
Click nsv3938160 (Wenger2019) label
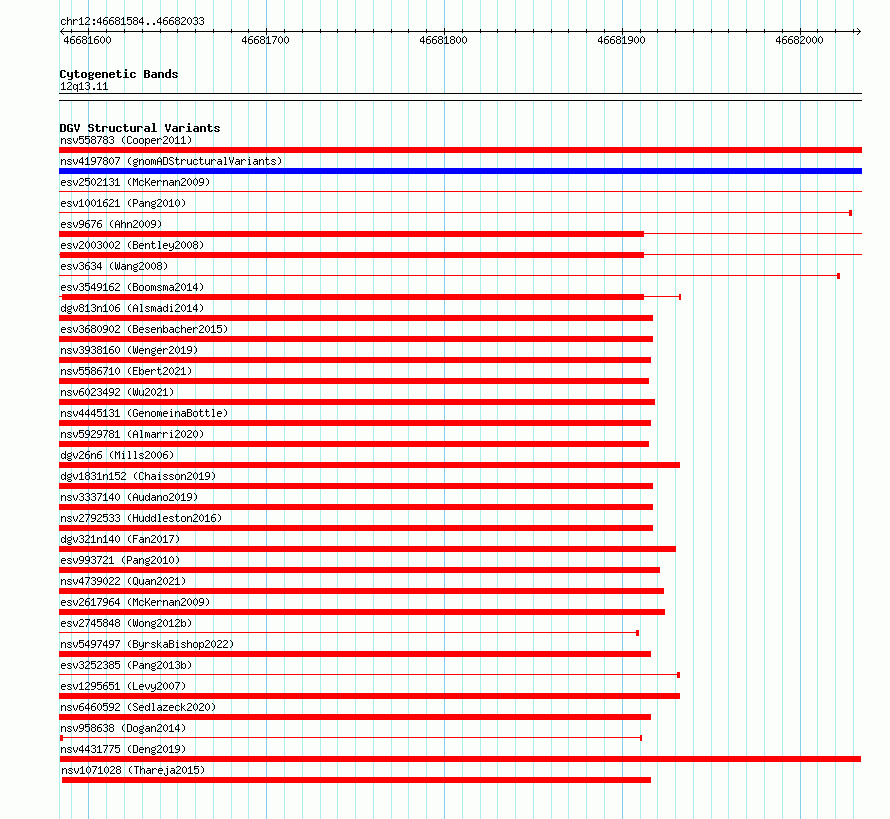pyautogui.click(x=129, y=350)
